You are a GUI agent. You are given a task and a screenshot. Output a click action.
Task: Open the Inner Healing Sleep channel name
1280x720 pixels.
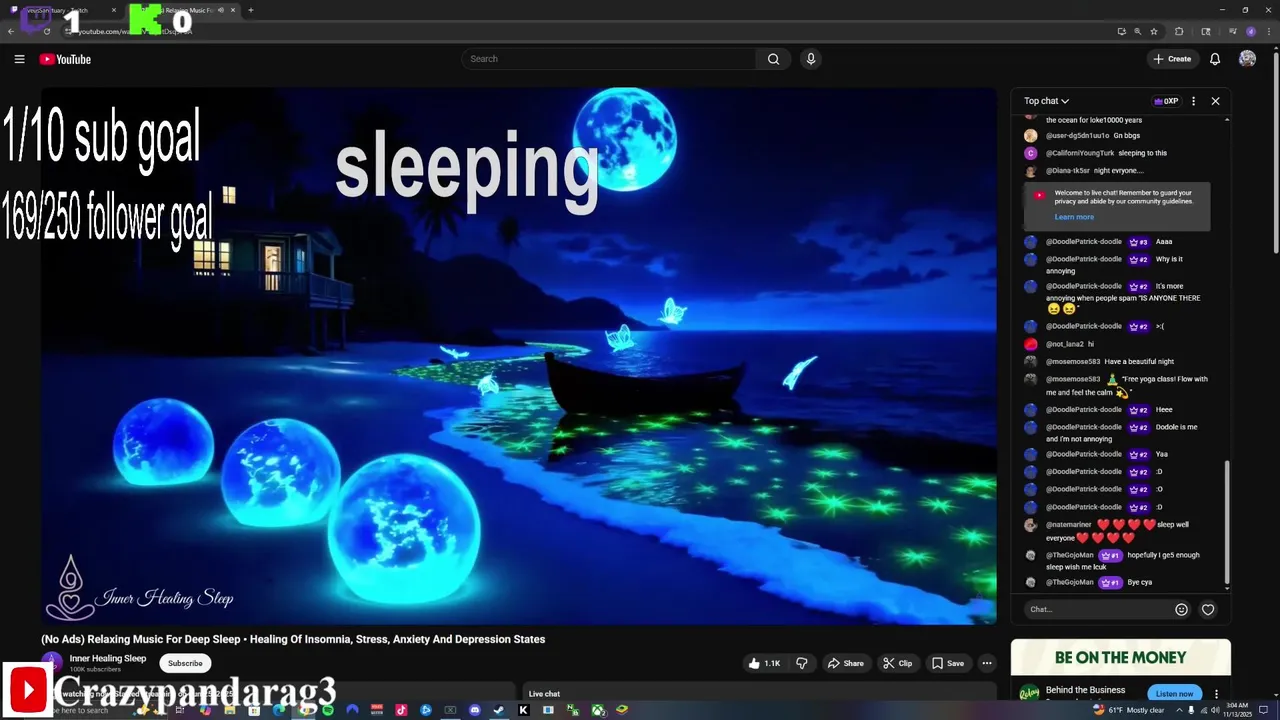tap(108, 658)
